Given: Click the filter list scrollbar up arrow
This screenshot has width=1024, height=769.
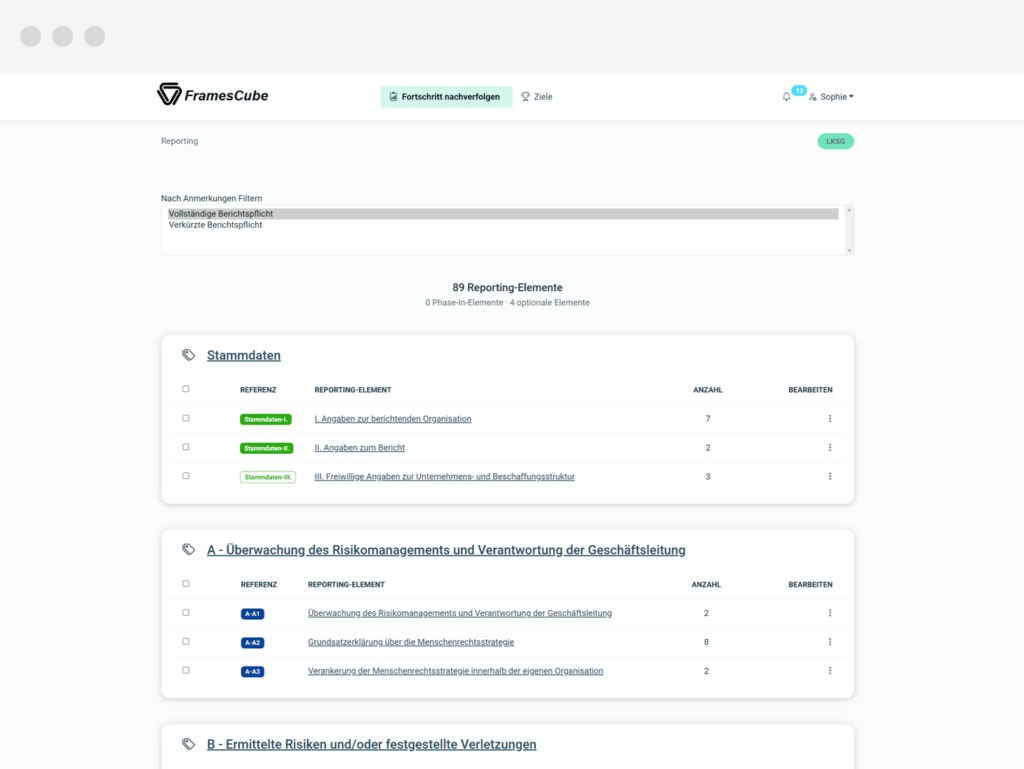Looking at the screenshot, I should [849, 210].
